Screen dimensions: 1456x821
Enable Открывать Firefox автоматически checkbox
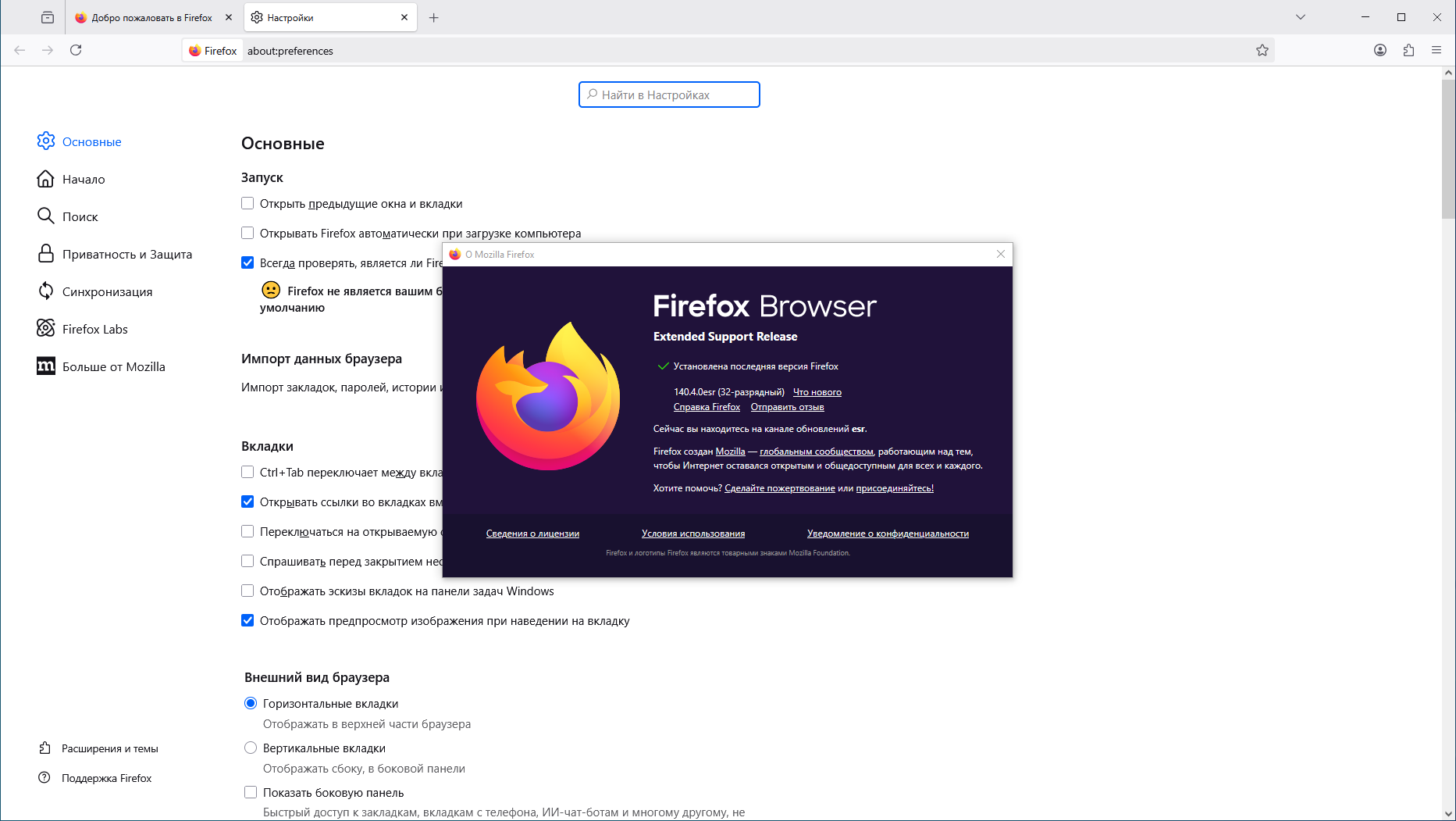click(247, 233)
